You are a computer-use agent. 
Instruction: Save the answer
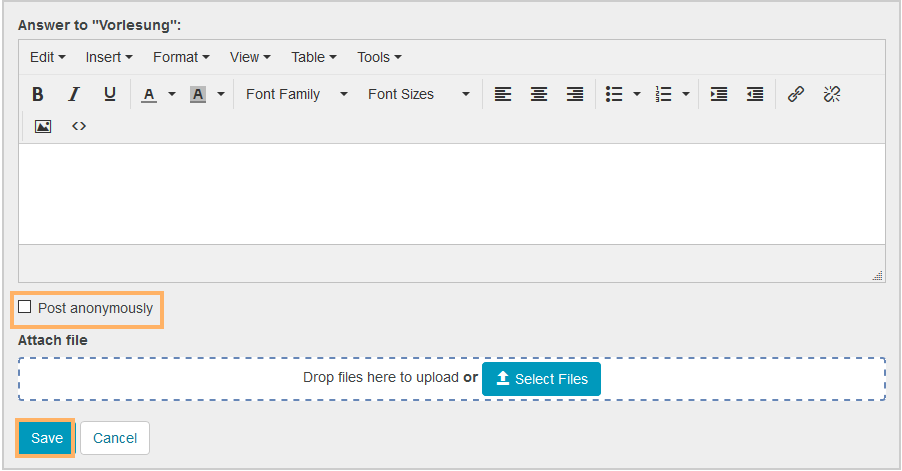46,438
